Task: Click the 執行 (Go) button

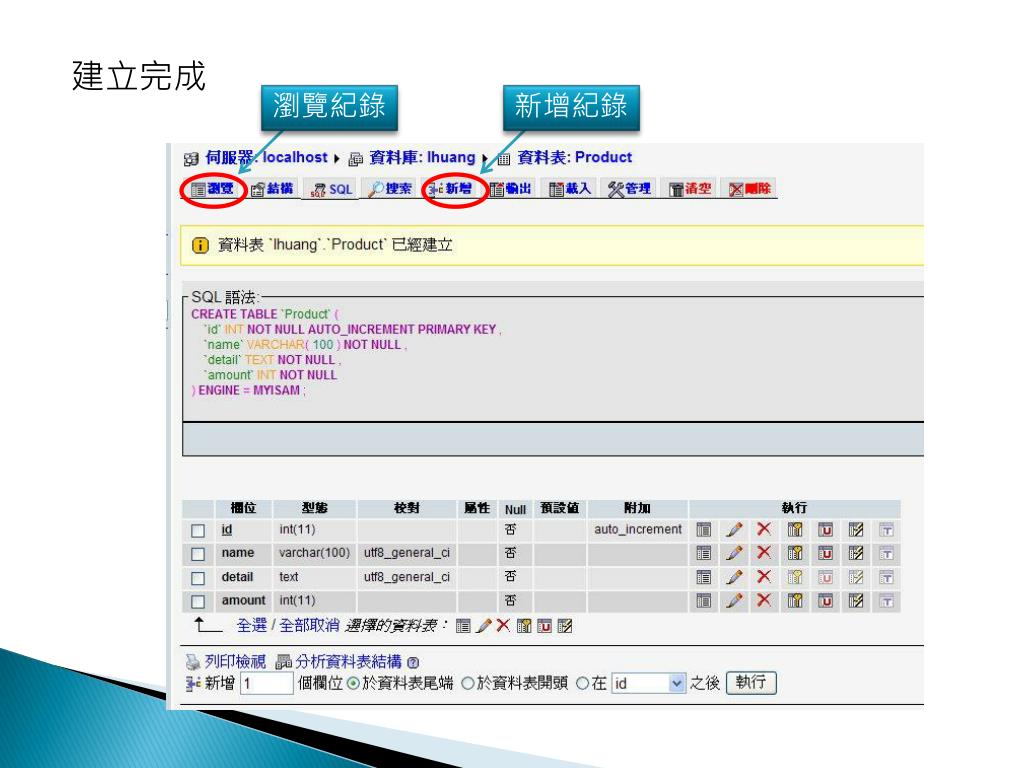Action: (751, 683)
